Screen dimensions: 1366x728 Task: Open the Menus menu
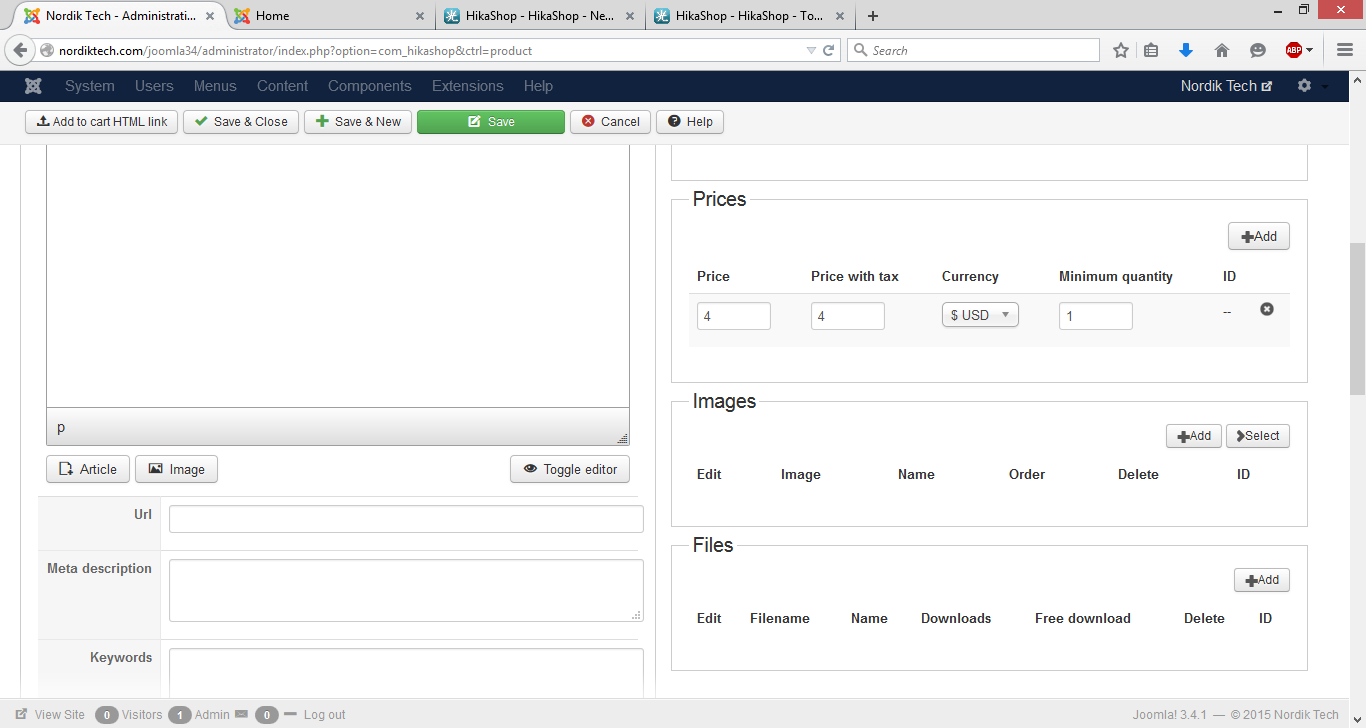(215, 86)
